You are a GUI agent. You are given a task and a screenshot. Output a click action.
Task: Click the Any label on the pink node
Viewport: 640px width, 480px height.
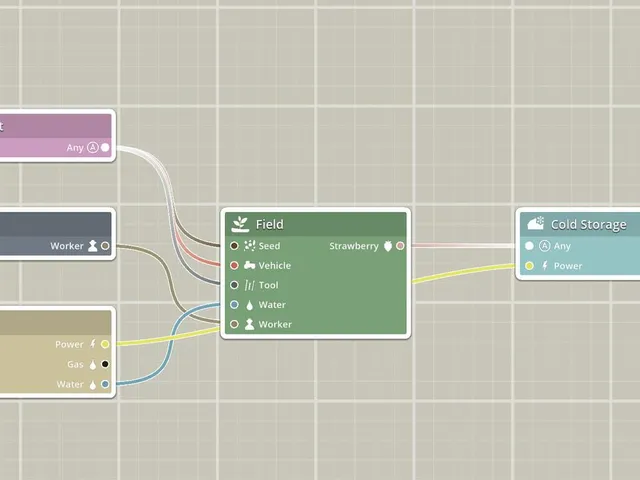(75, 148)
